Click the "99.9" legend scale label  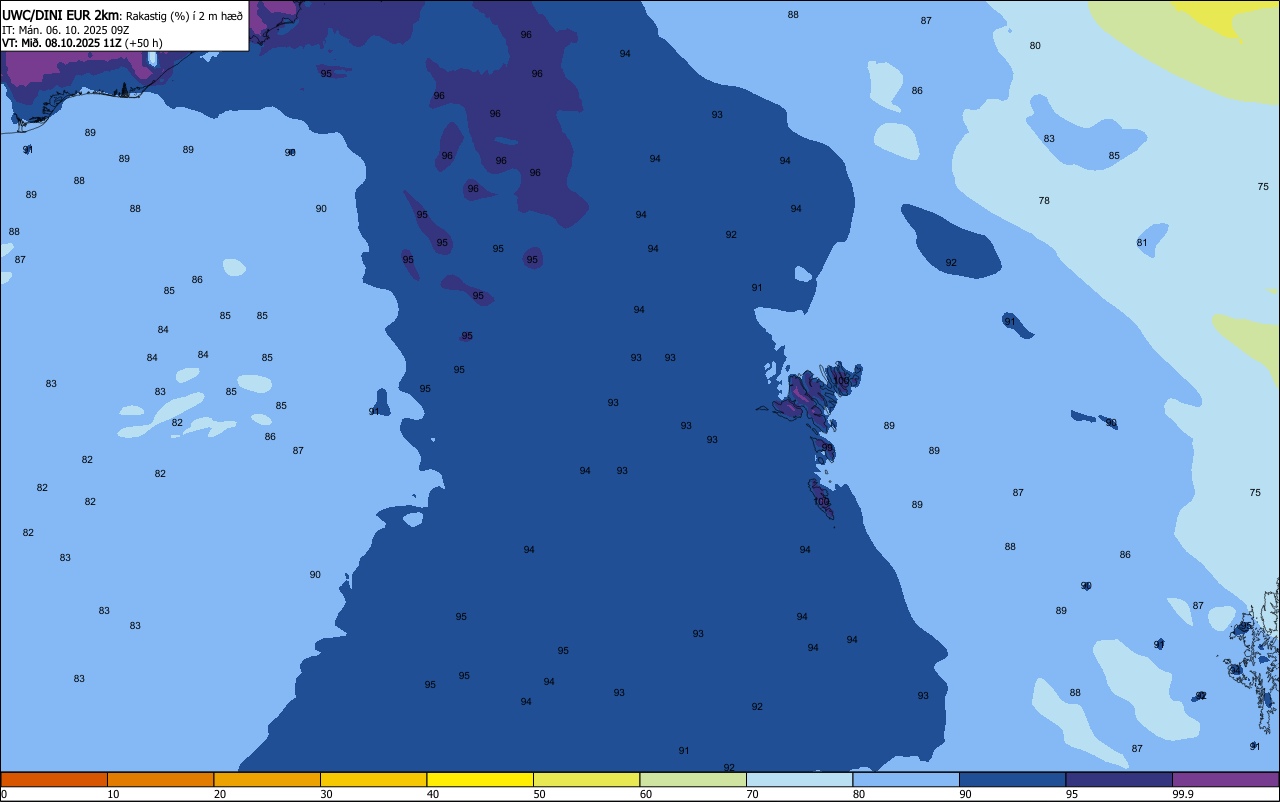1182,794
